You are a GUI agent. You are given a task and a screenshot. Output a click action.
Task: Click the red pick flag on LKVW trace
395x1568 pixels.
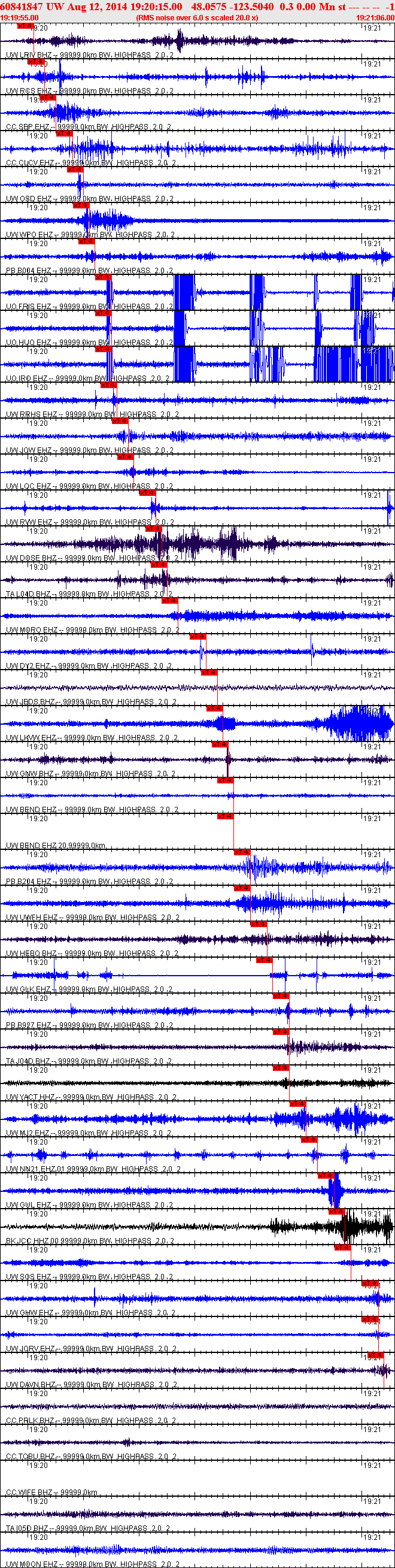coord(215,708)
